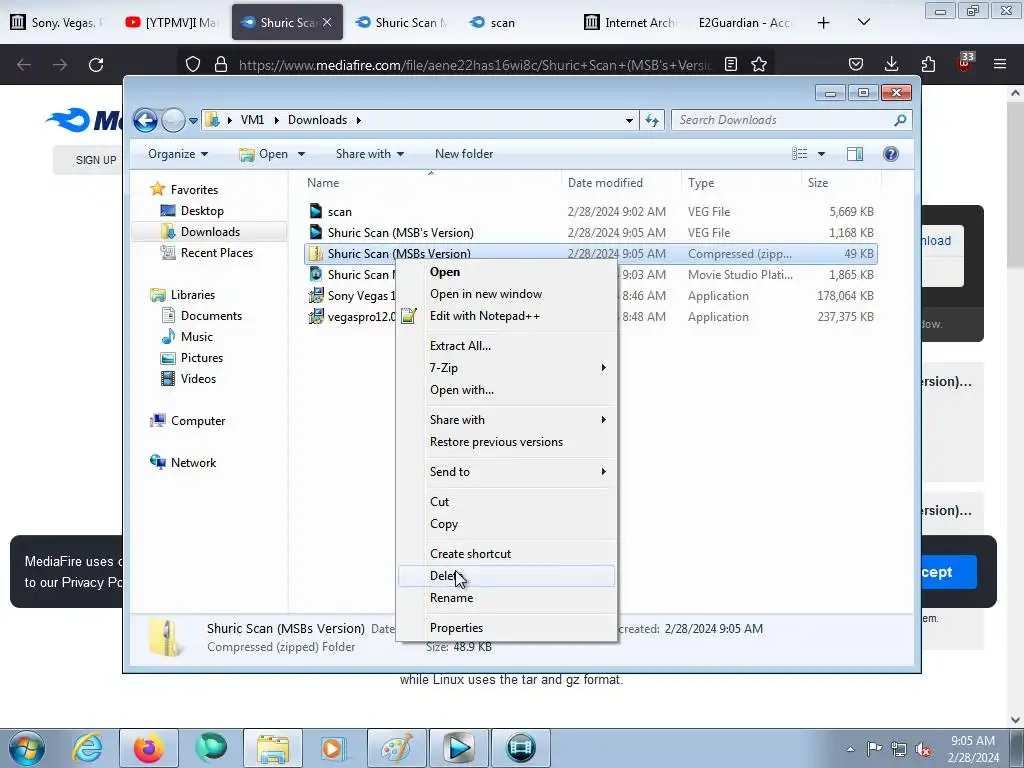Choose Properties in the context menu
1024x768 pixels.
click(x=506, y=628)
